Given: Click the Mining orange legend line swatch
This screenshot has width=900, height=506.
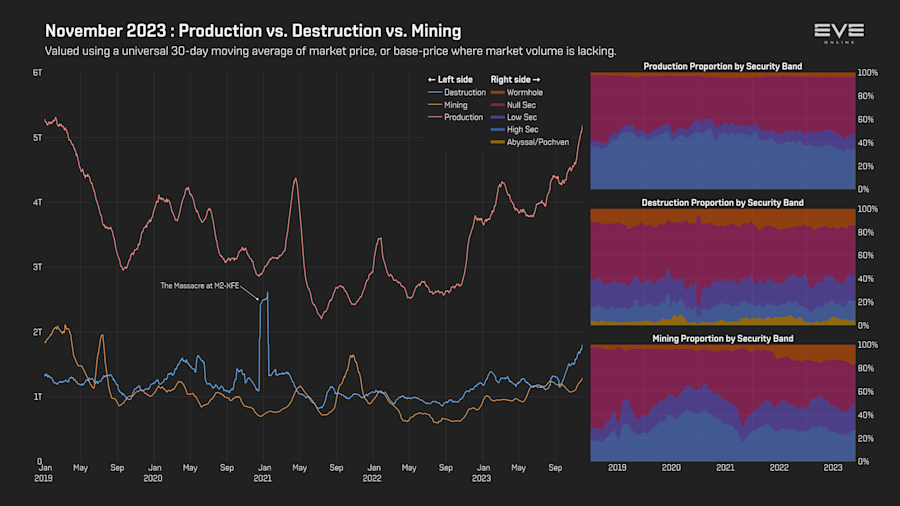Looking at the screenshot, I should [x=435, y=105].
